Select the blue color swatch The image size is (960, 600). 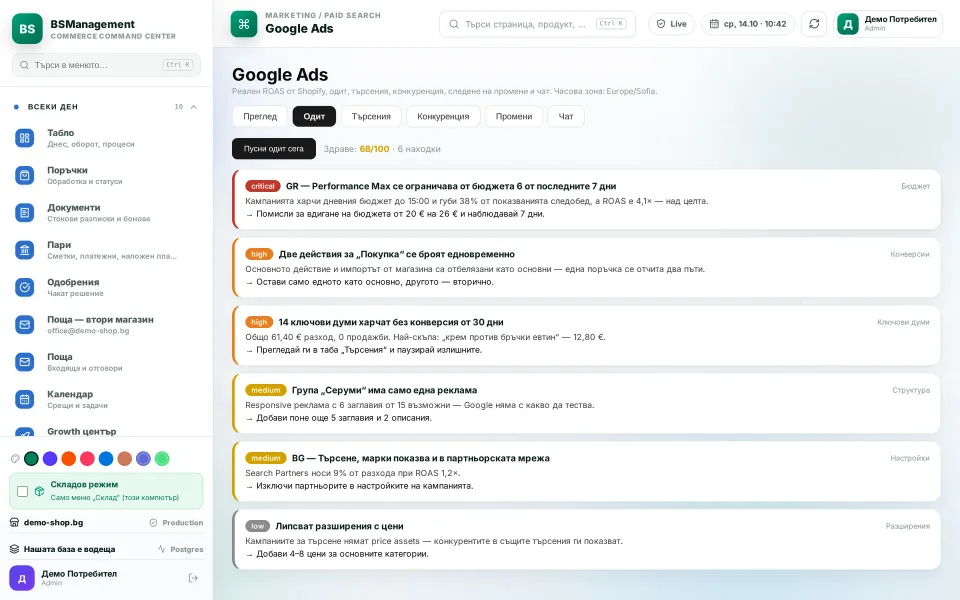tap(106, 459)
